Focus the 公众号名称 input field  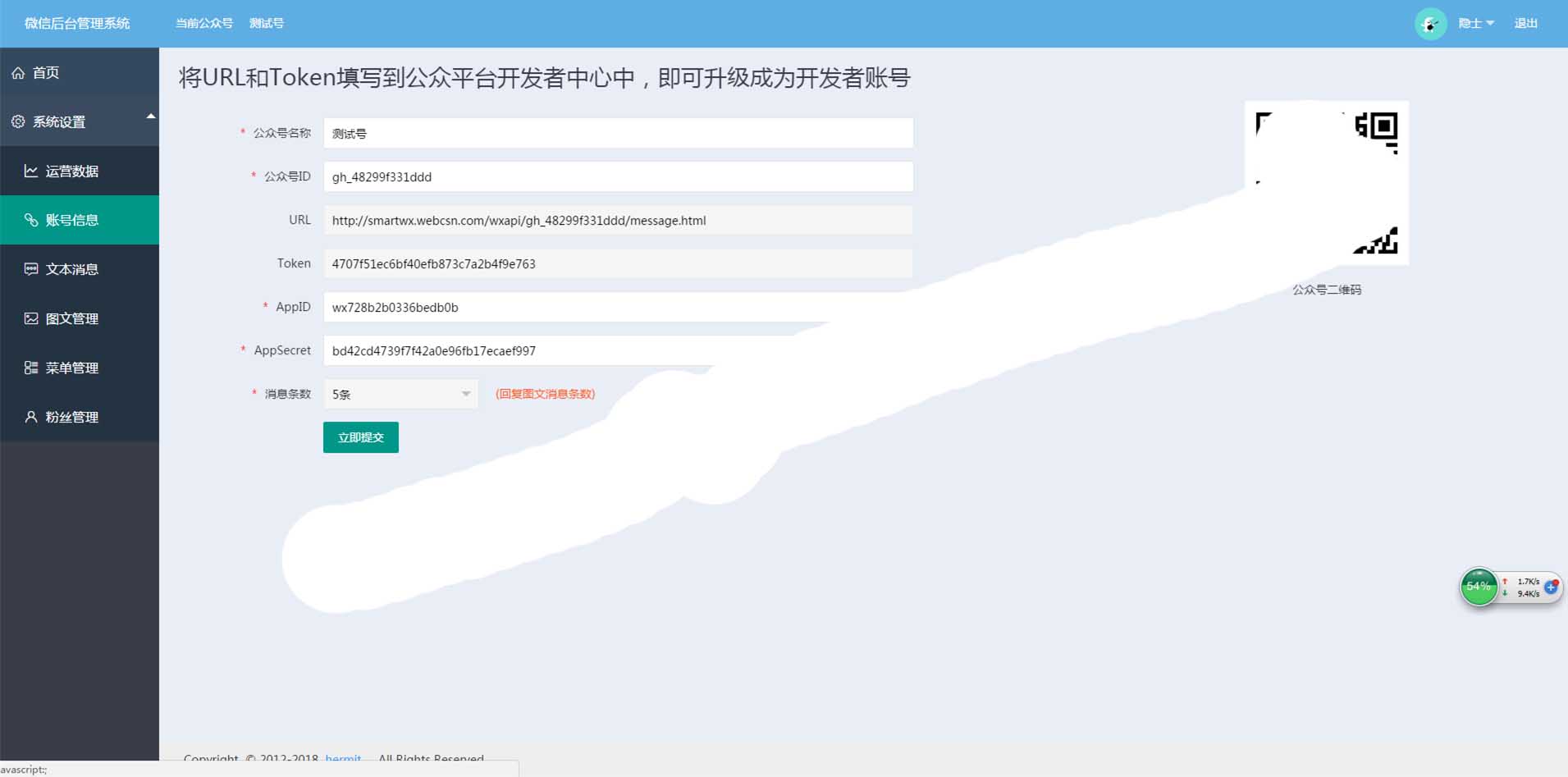pyautogui.click(x=618, y=133)
